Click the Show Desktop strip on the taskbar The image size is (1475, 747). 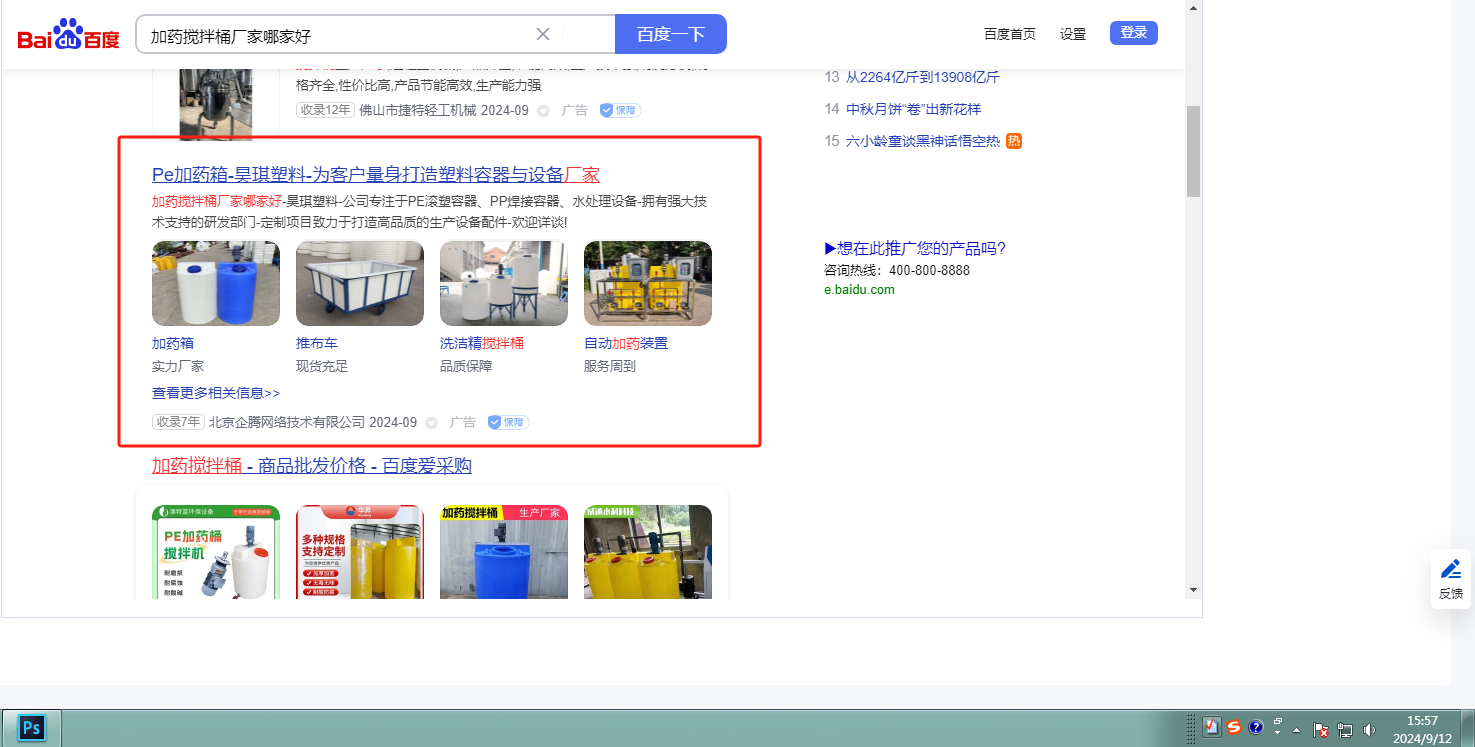click(x=1467, y=727)
